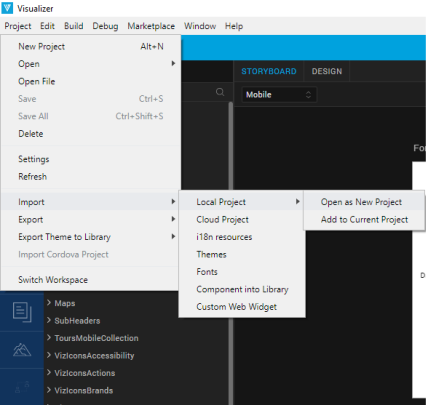Screen dimensions: 428x405
Task: Open the Export submenu arrow
Action: (x=173, y=219)
